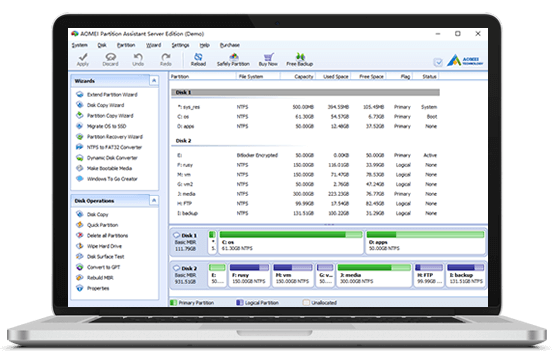Launch the Partition Recovery Wizard
The height and width of the screenshot is (362, 555).
110,137
